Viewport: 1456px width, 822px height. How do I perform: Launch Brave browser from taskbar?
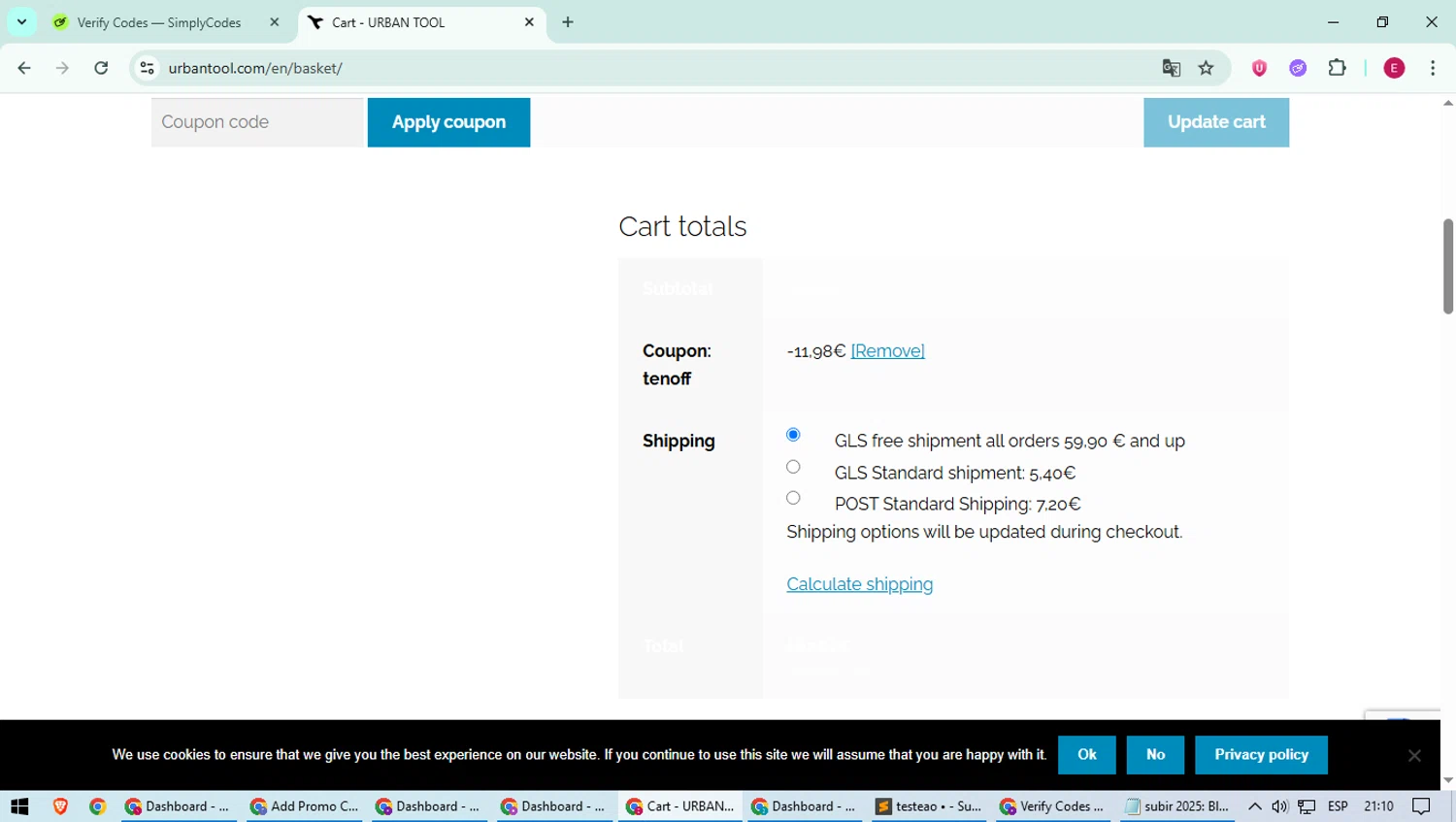pos(60,806)
